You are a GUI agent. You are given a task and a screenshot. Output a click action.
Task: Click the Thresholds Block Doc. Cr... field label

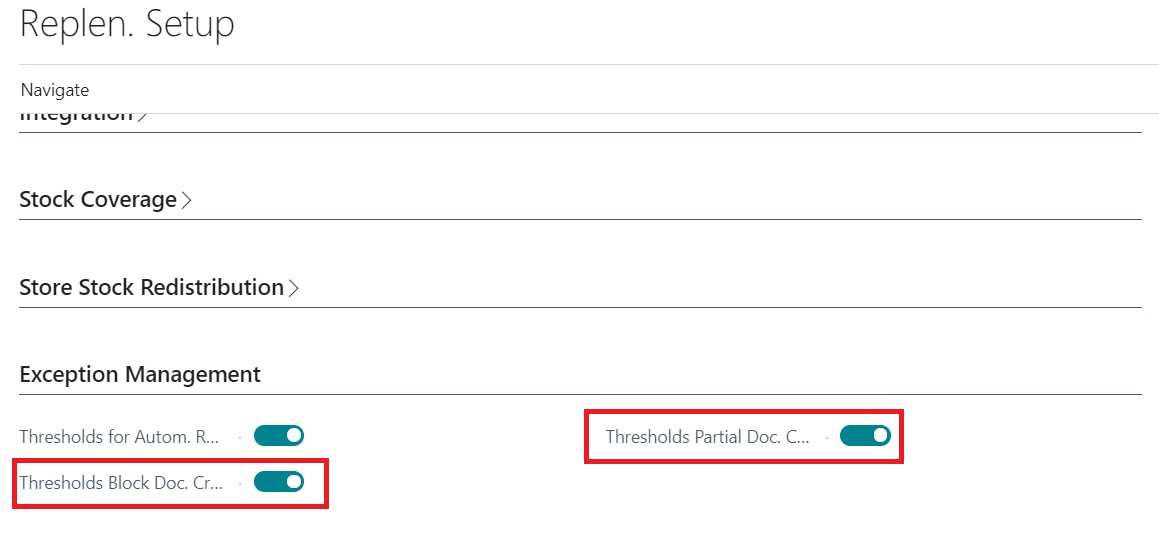pyautogui.click(x=120, y=483)
